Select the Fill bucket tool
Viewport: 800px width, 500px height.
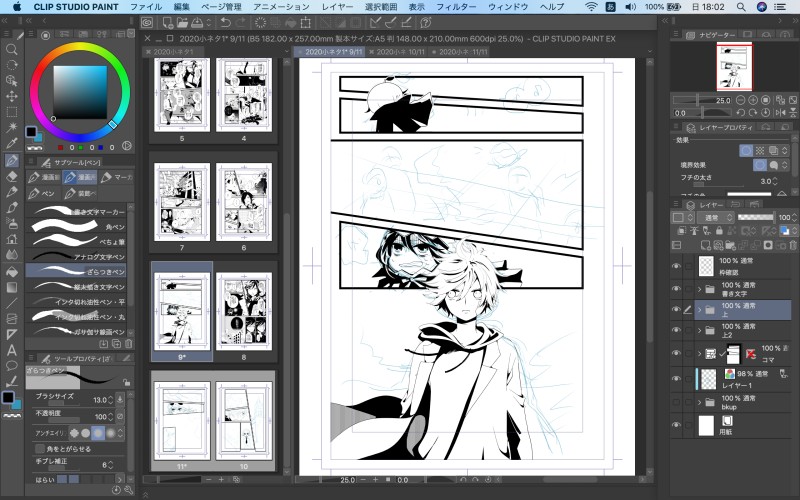[11, 271]
